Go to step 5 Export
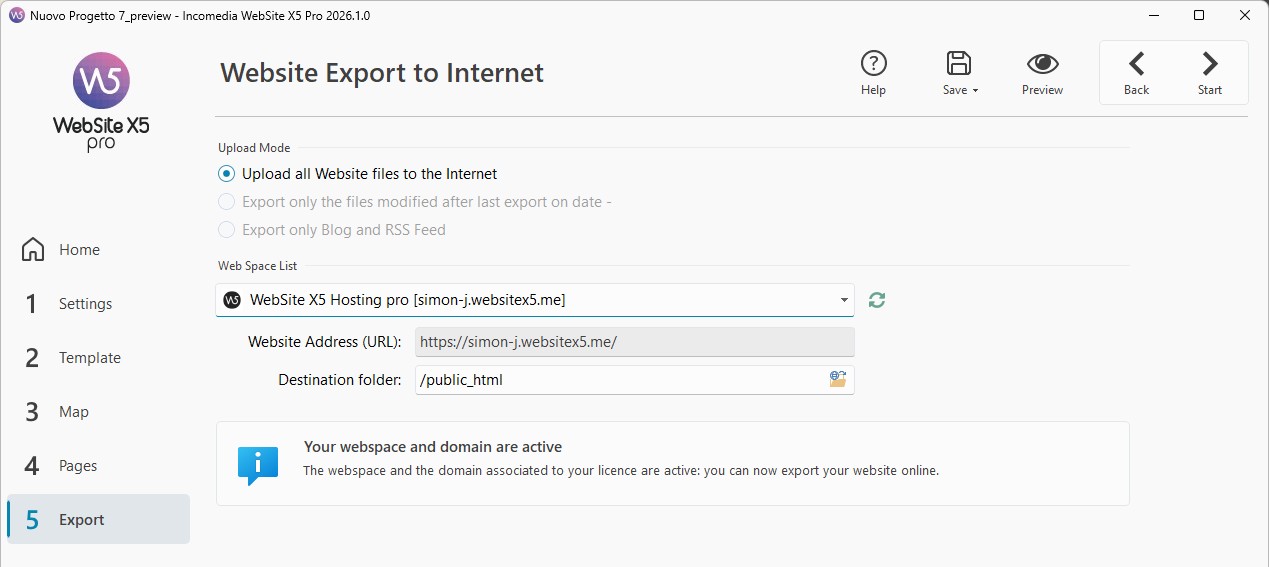Image resolution: width=1269 pixels, height=567 pixels. [98, 519]
